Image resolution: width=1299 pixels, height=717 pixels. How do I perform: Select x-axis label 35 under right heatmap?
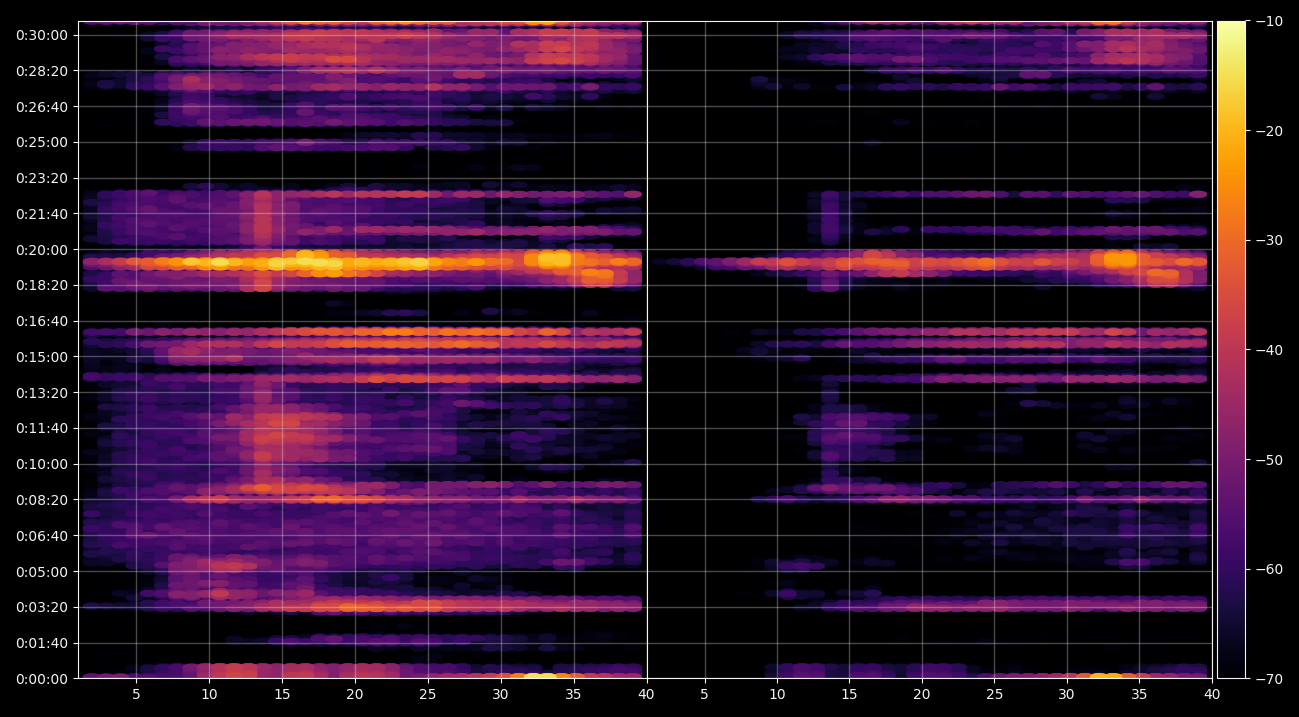[x=1139, y=694]
